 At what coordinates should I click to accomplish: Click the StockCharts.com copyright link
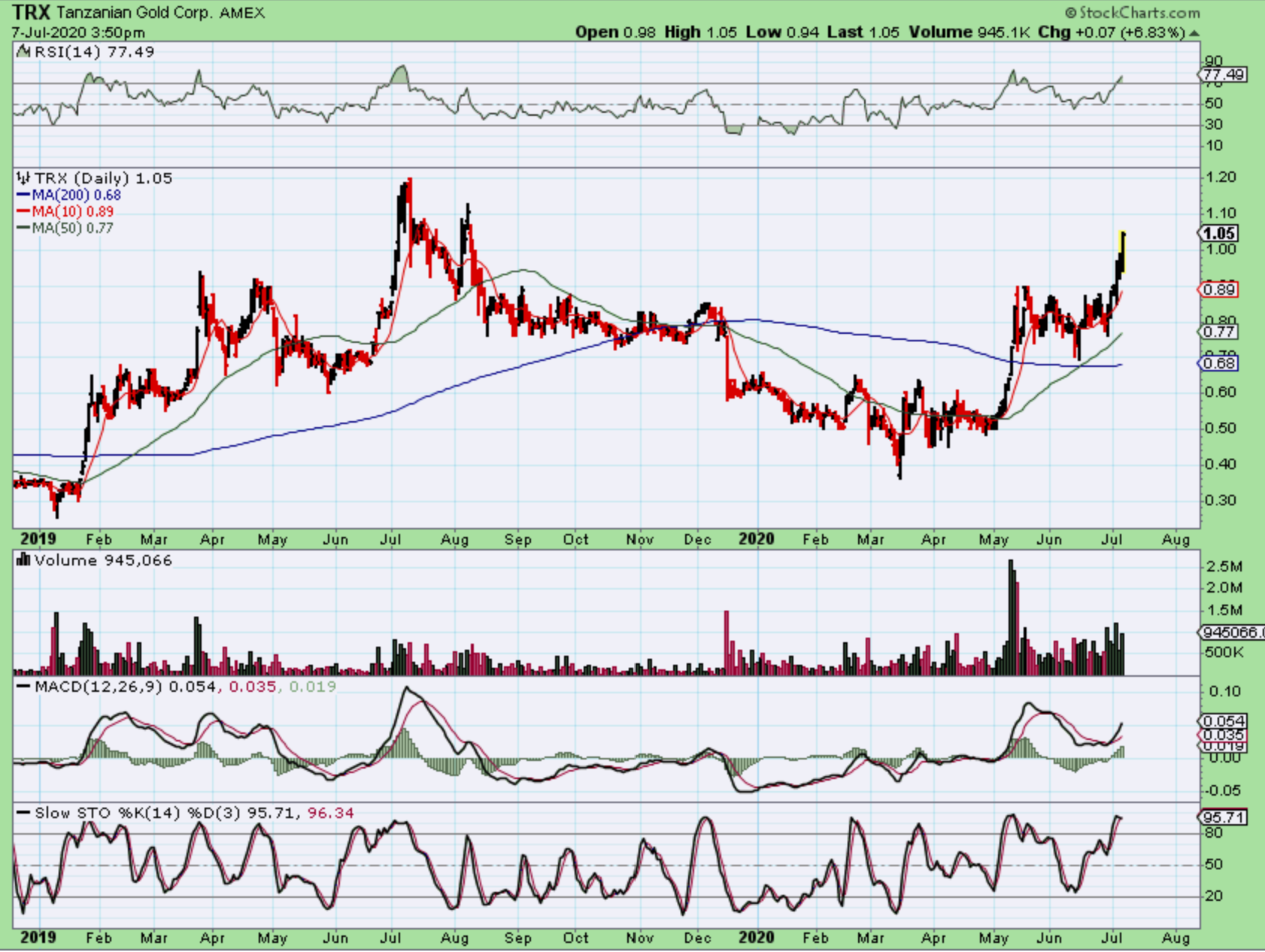(x=1132, y=13)
